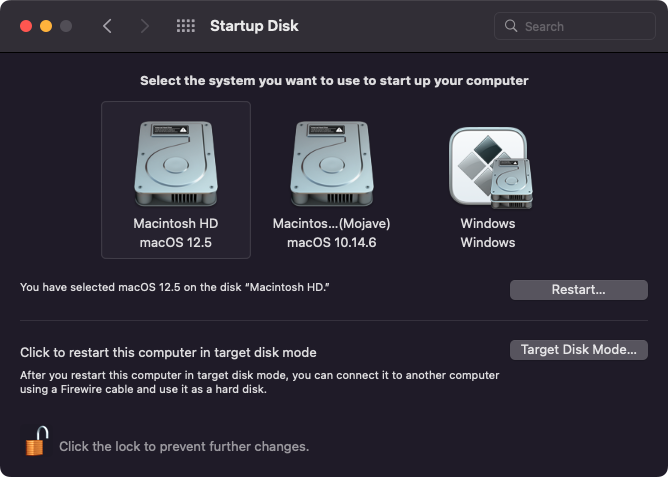Viewport: 668px width, 477px height.
Task: Go back using the left chevron
Action: click(108, 26)
